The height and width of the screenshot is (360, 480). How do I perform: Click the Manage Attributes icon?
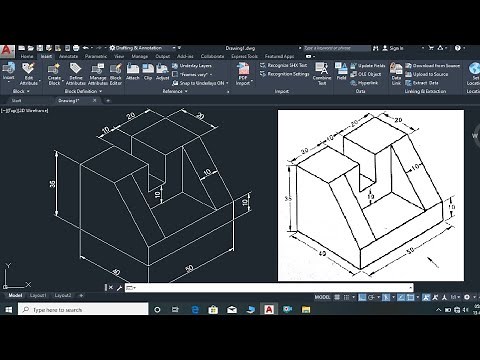(98, 68)
